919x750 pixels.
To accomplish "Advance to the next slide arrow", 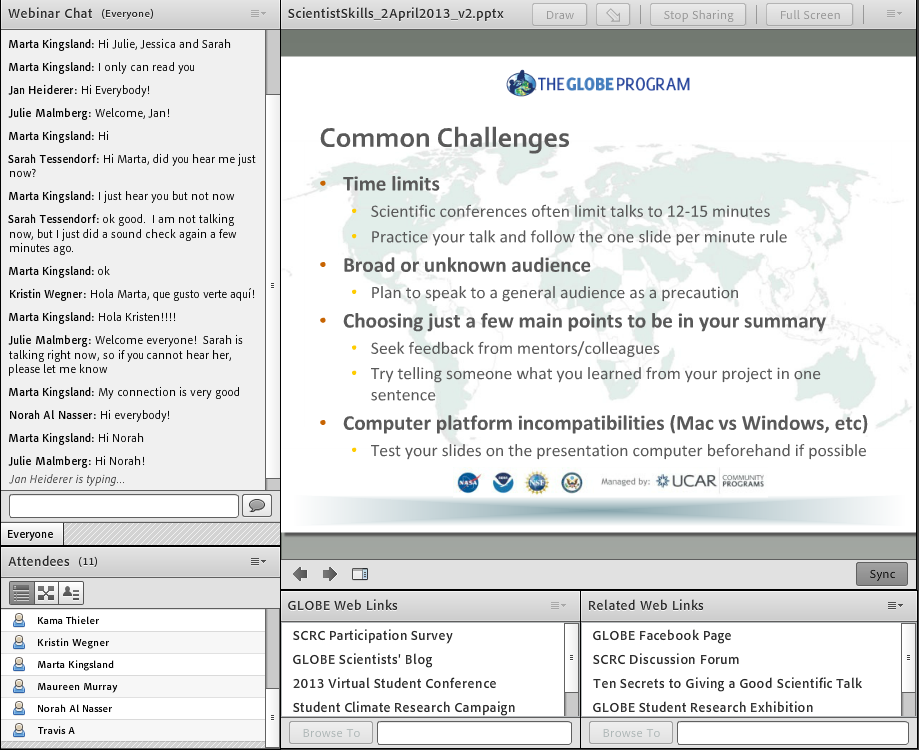I will click(x=330, y=574).
